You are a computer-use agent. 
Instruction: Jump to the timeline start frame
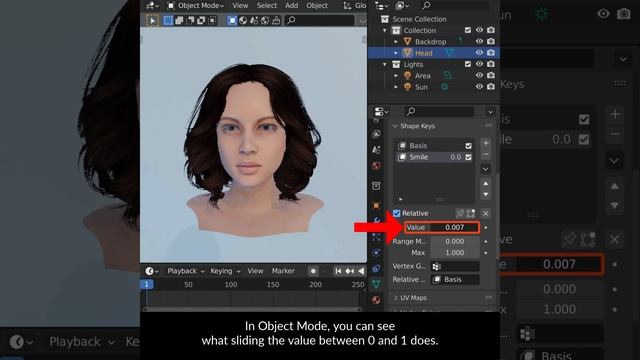[x=338, y=271]
